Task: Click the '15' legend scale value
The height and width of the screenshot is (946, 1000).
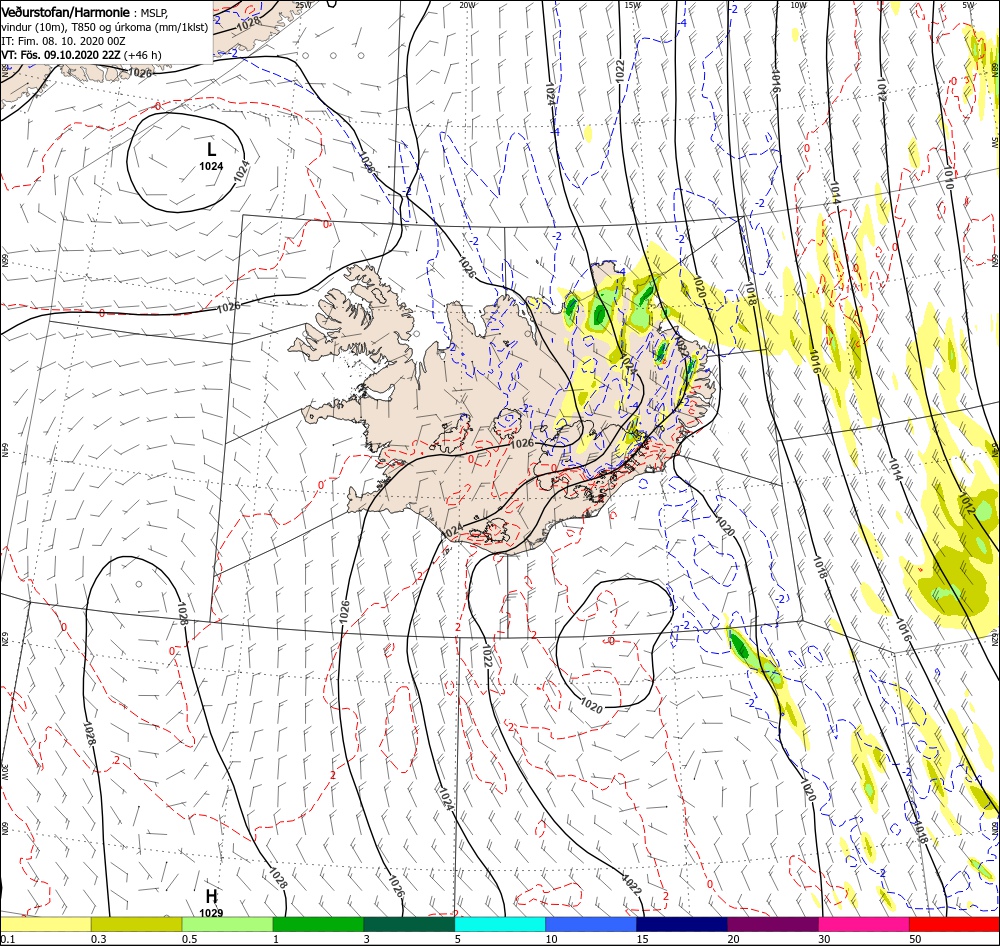Action: (642, 939)
